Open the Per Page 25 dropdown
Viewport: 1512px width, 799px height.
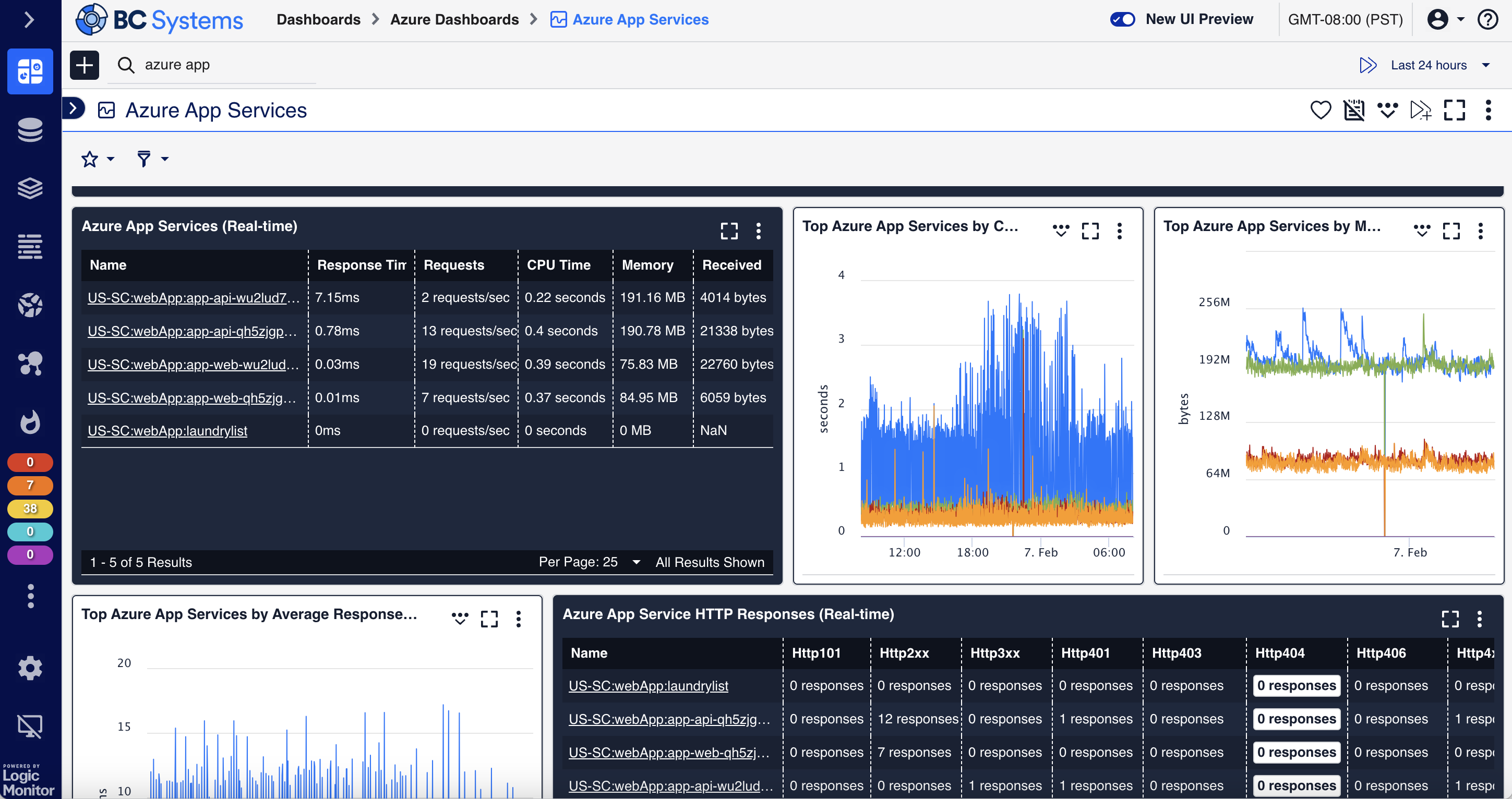click(x=590, y=562)
